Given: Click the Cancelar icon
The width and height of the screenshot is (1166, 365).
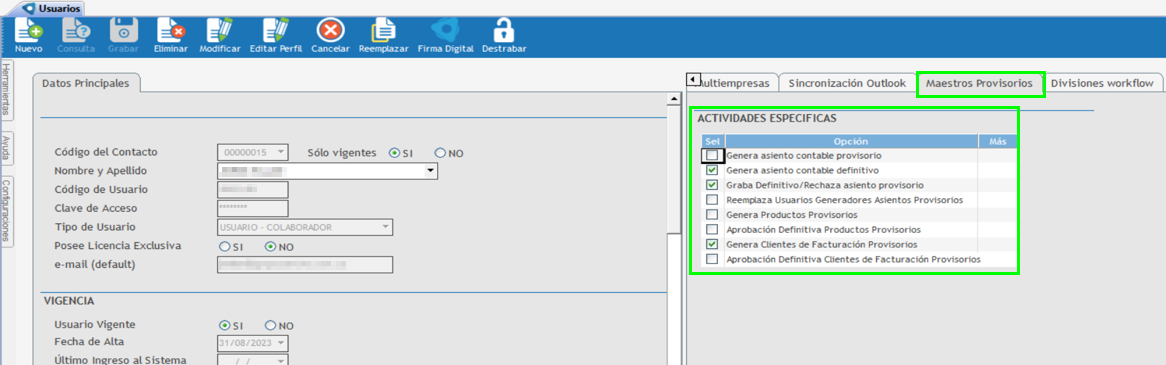Looking at the screenshot, I should [x=330, y=31].
